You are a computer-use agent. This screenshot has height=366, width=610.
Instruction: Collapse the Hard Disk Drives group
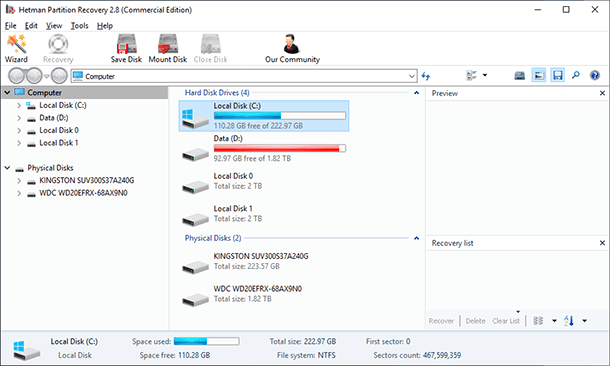(x=416, y=93)
